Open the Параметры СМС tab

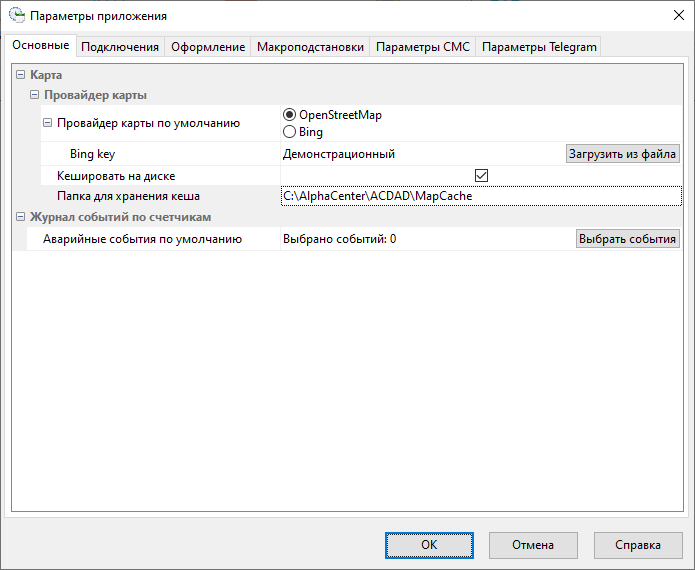(x=423, y=47)
